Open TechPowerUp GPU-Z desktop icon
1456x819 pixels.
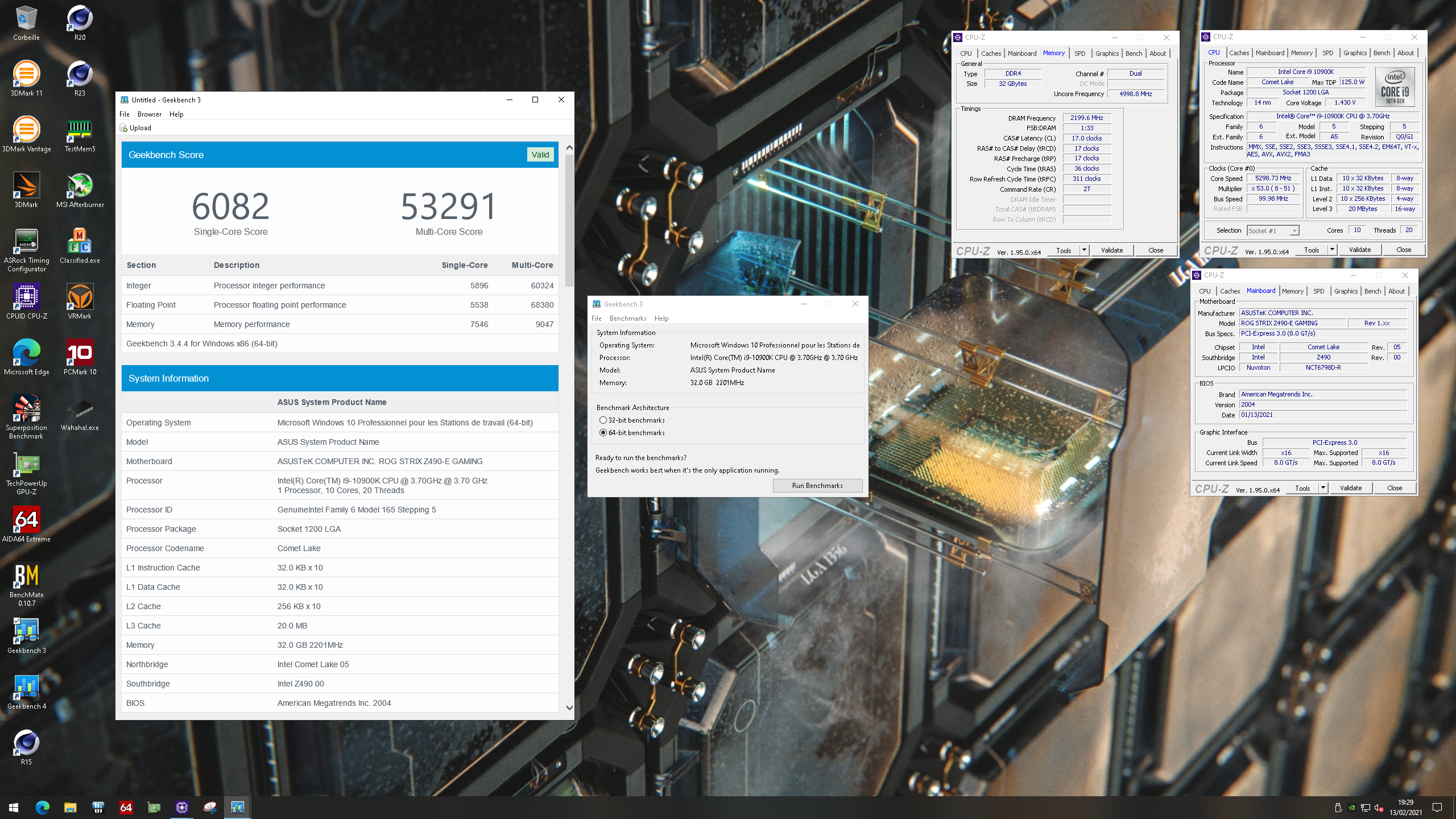tap(26, 473)
